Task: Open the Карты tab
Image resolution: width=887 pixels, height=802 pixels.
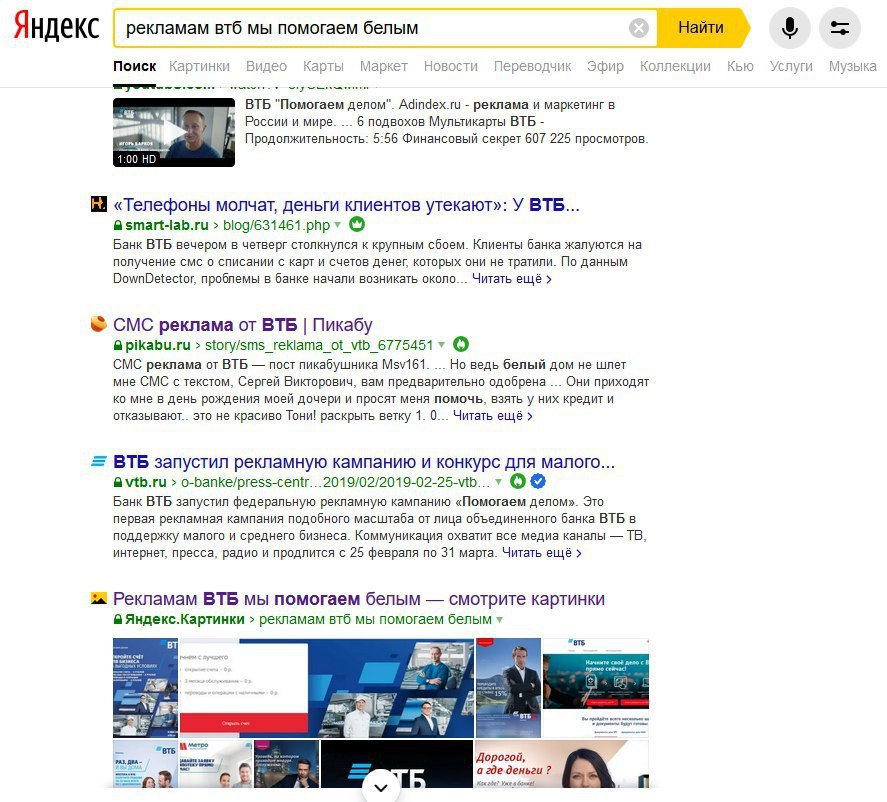Action: (323, 66)
